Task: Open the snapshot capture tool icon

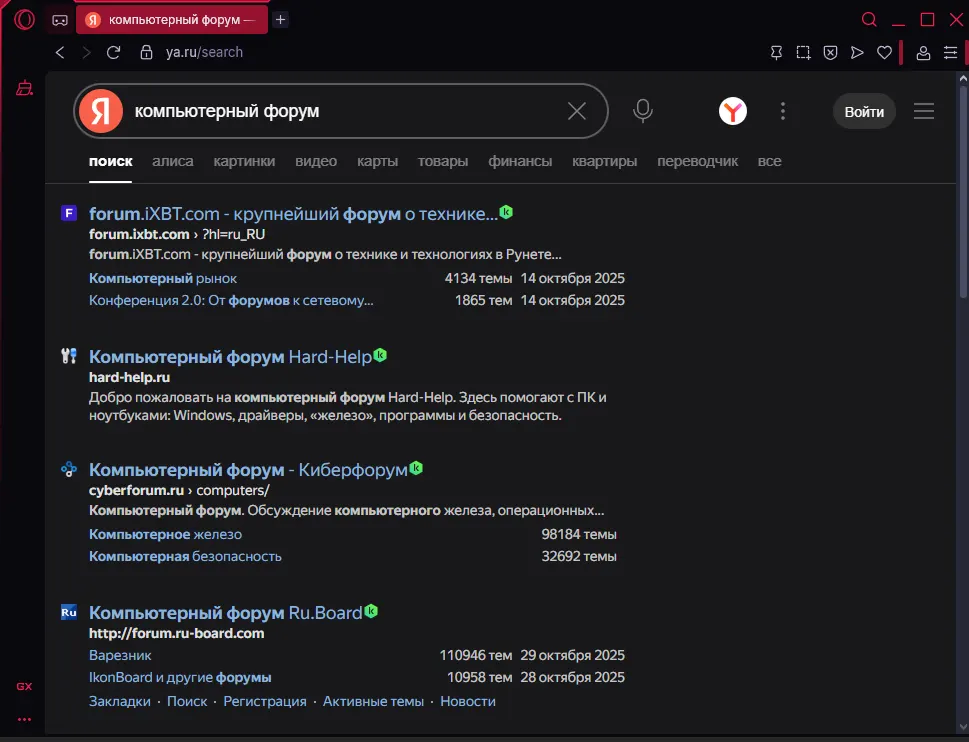Action: 803,52
